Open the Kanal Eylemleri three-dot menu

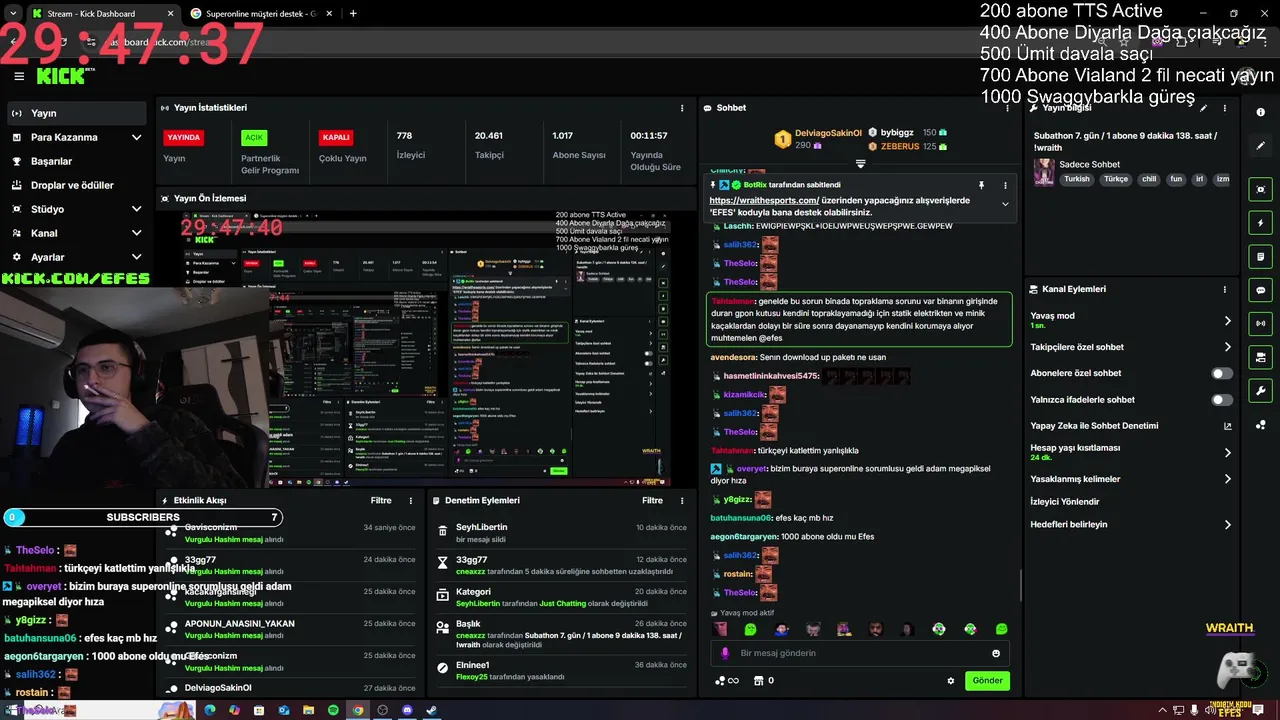pyautogui.click(x=1224, y=289)
